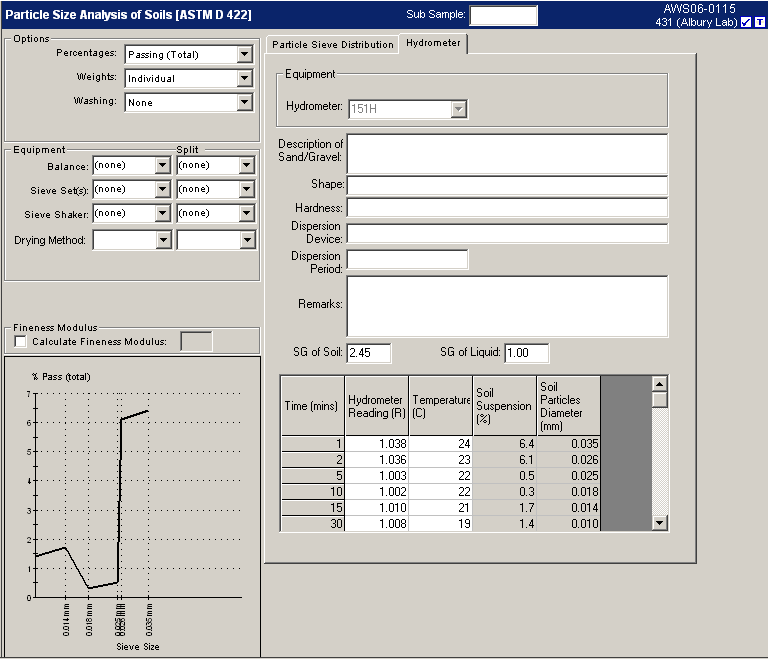Open the Washing dropdown
Screen dimensions: 768x659
(x=245, y=102)
